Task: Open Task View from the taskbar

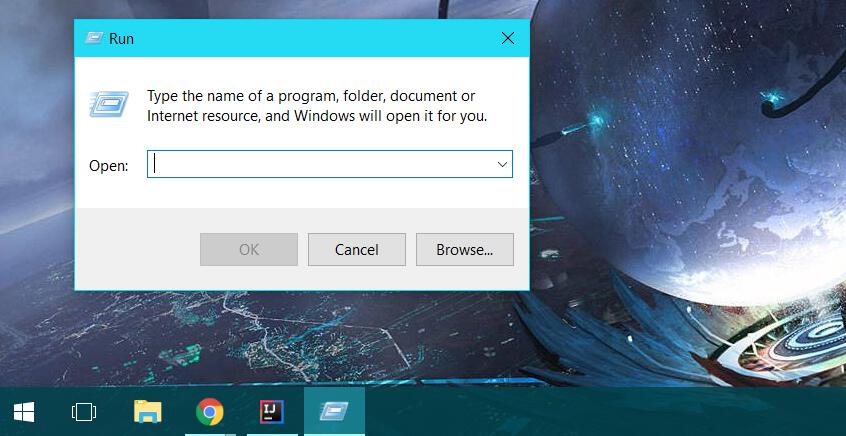Action: pyautogui.click(x=84, y=412)
